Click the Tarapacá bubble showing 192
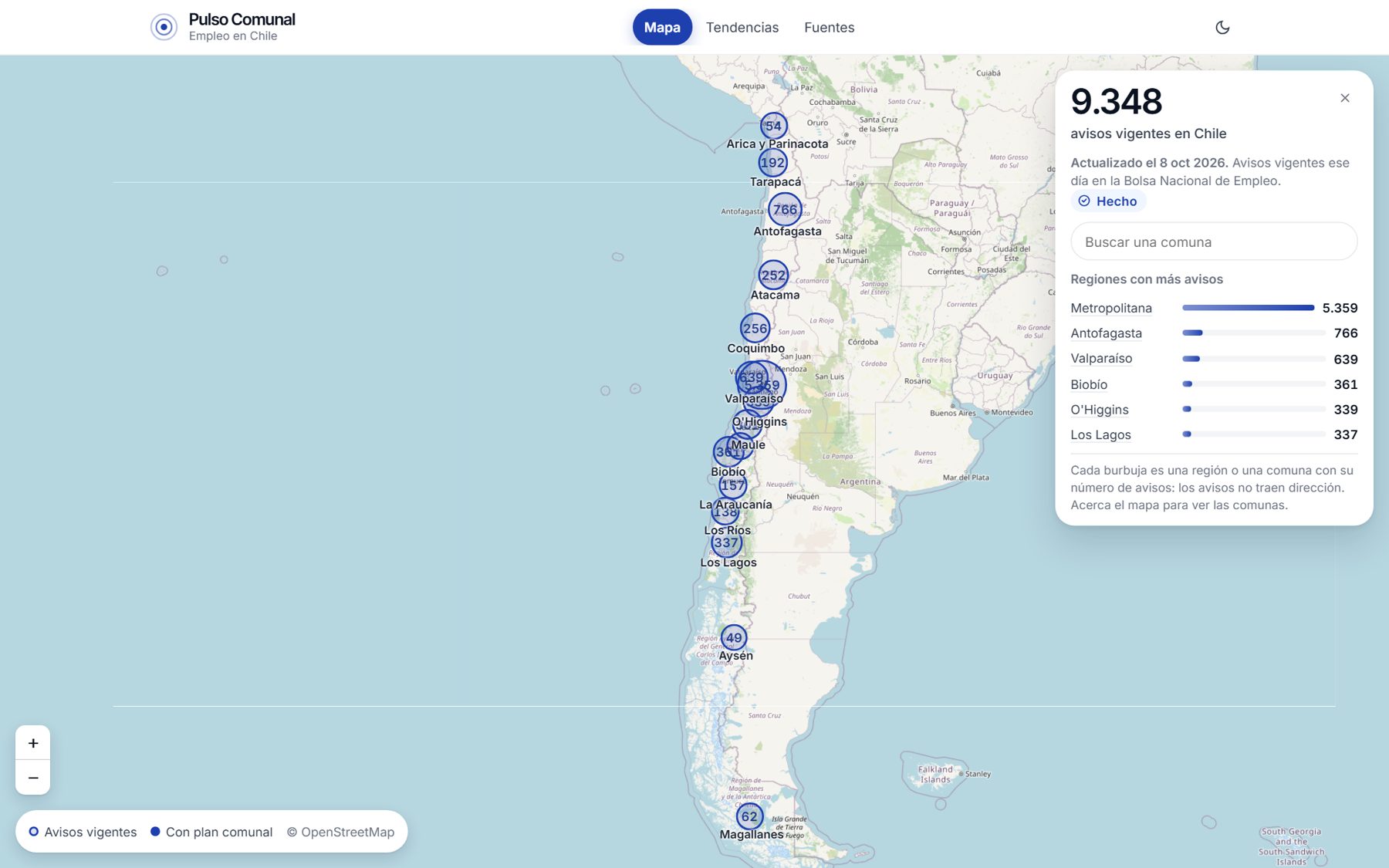1389x868 pixels. coord(772,163)
